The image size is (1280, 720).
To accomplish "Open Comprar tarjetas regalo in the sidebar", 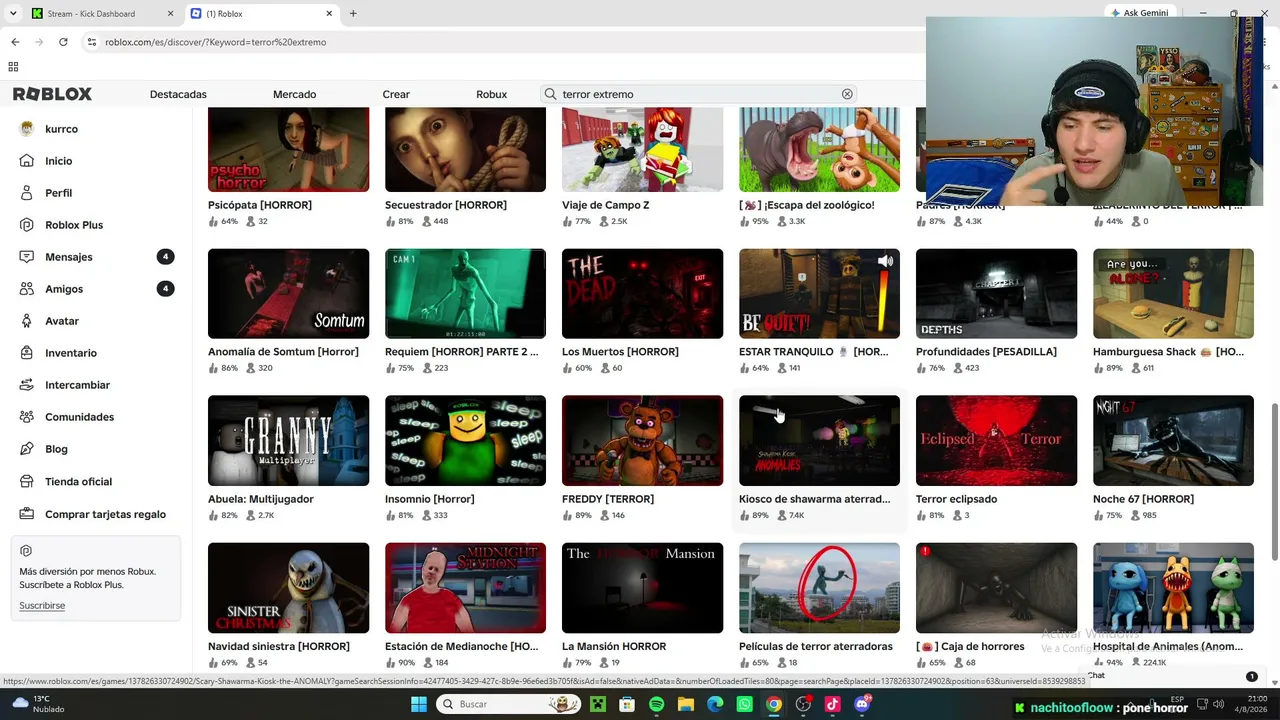I will coord(105,514).
